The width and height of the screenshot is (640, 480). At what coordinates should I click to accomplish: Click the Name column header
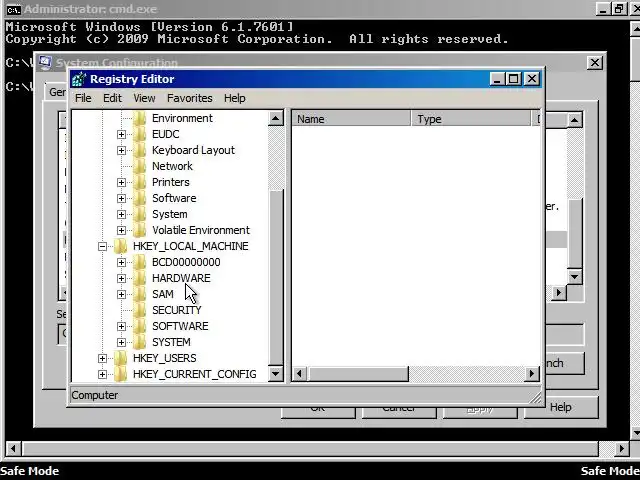(x=351, y=119)
